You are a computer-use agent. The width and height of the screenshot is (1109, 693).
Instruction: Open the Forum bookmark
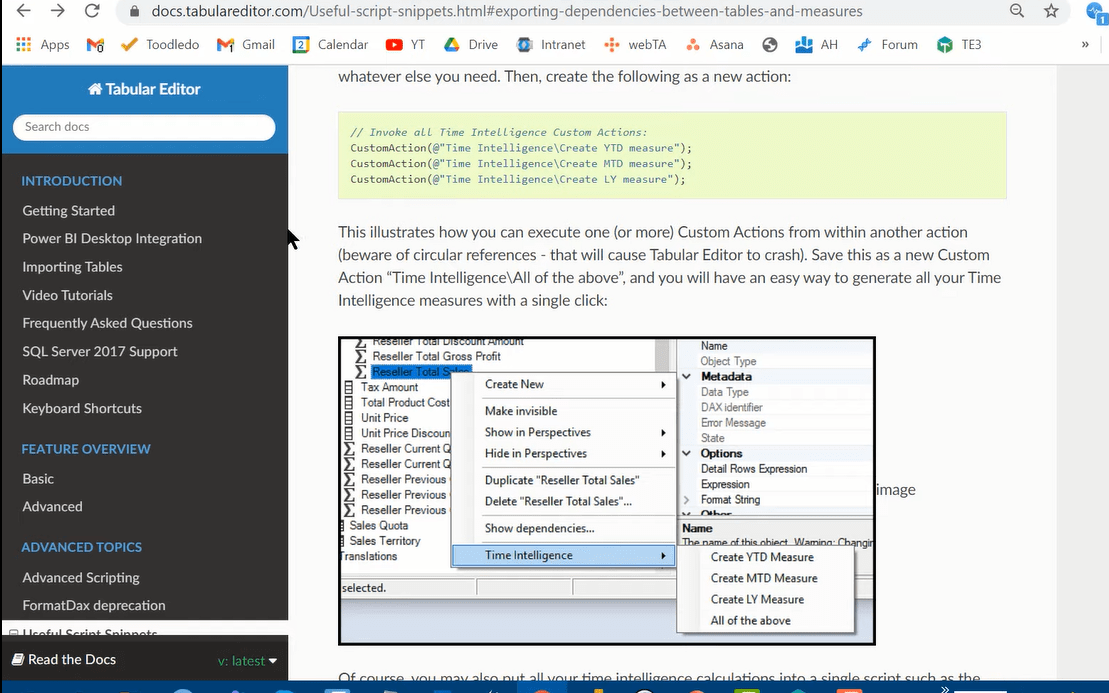pos(887,45)
